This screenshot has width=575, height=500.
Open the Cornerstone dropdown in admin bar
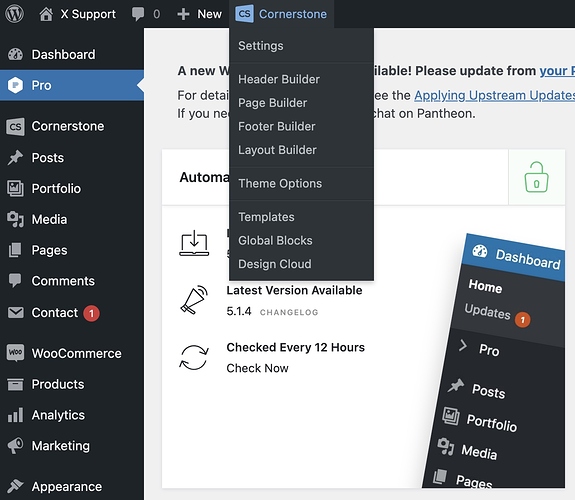pos(281,14)
